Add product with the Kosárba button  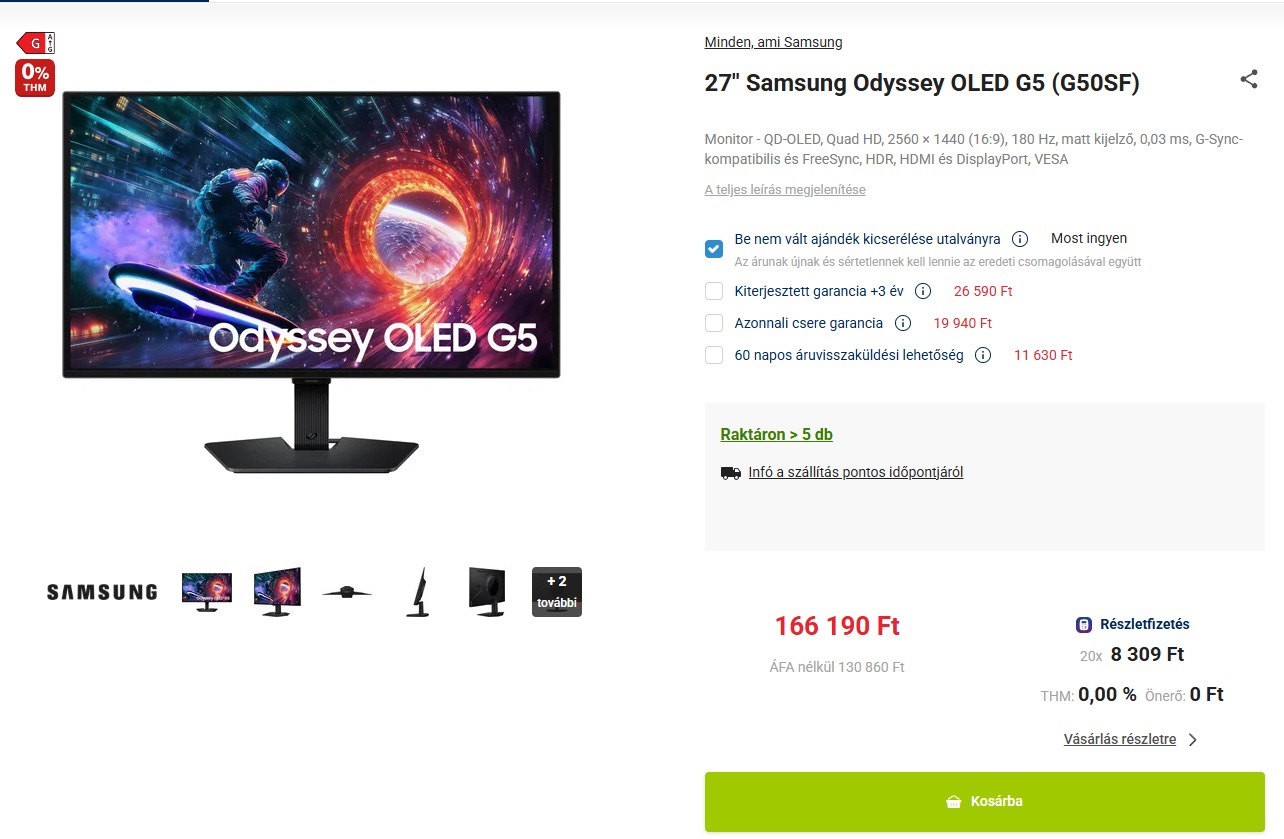pyautogui.click(x=985, y=802)
